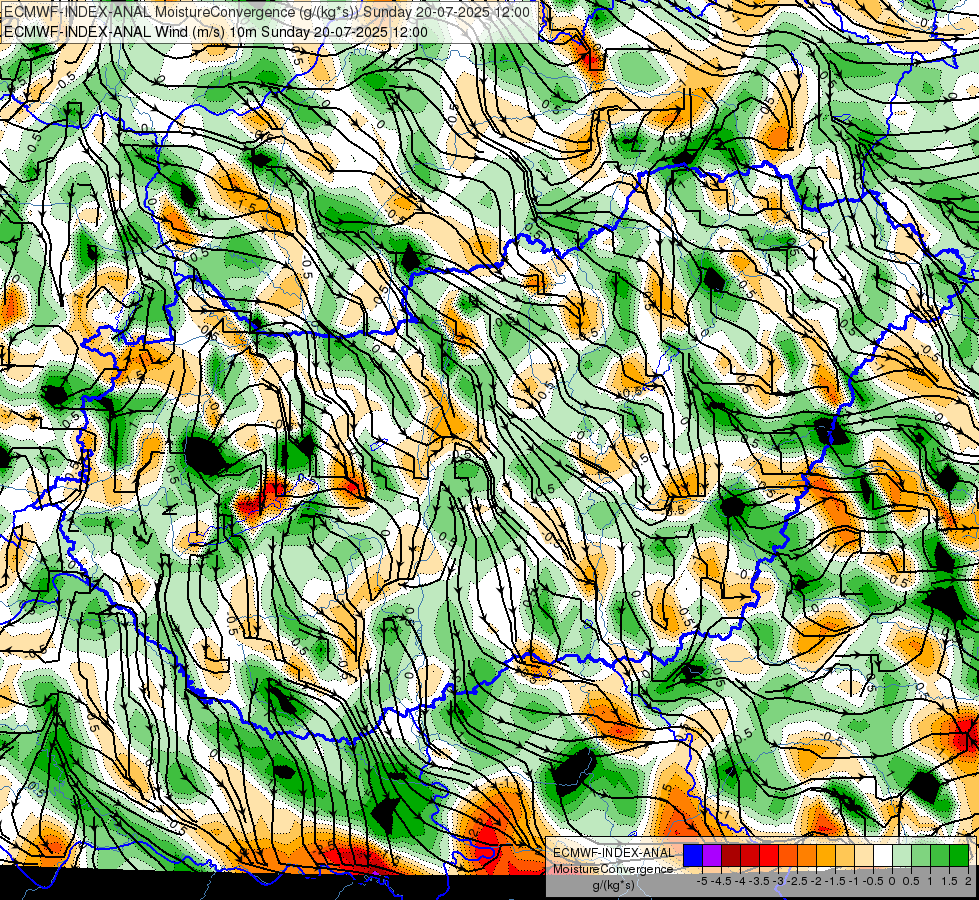Click the red swatch between -4 and -3.5

click(750, 855)
